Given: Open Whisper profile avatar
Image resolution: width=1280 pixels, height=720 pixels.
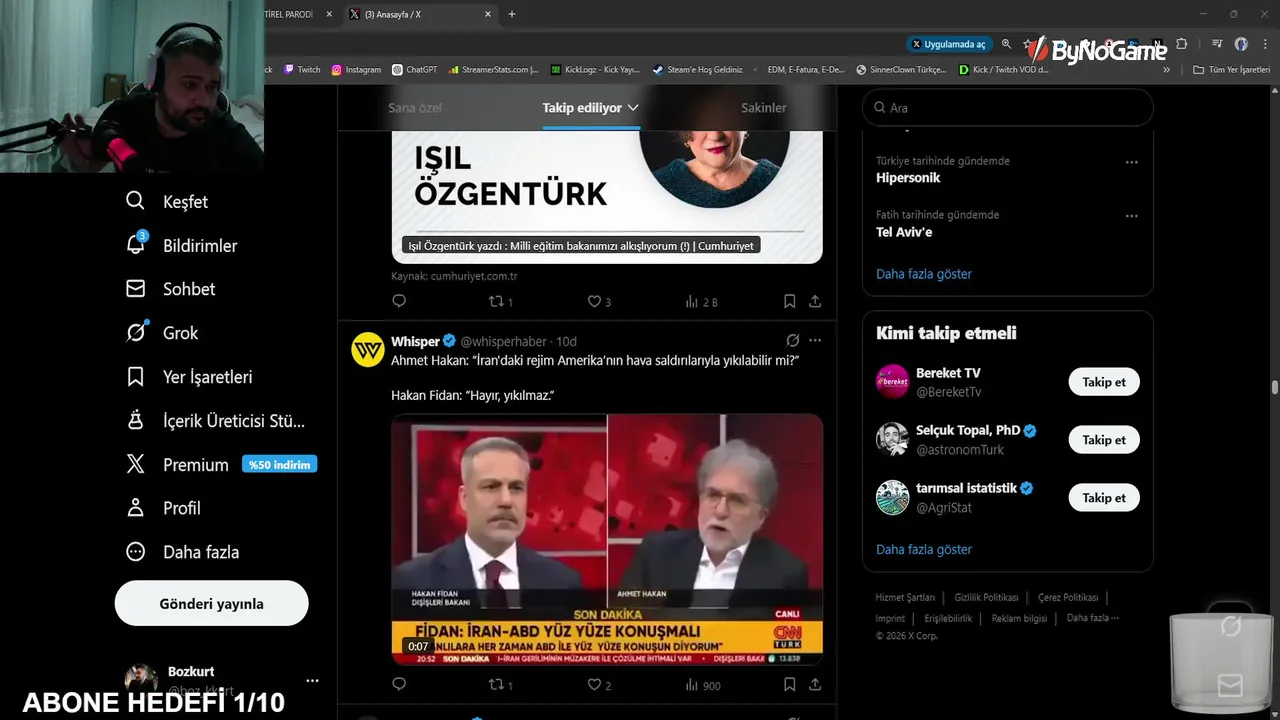Looking at the screenshot, I should [368, 350].
